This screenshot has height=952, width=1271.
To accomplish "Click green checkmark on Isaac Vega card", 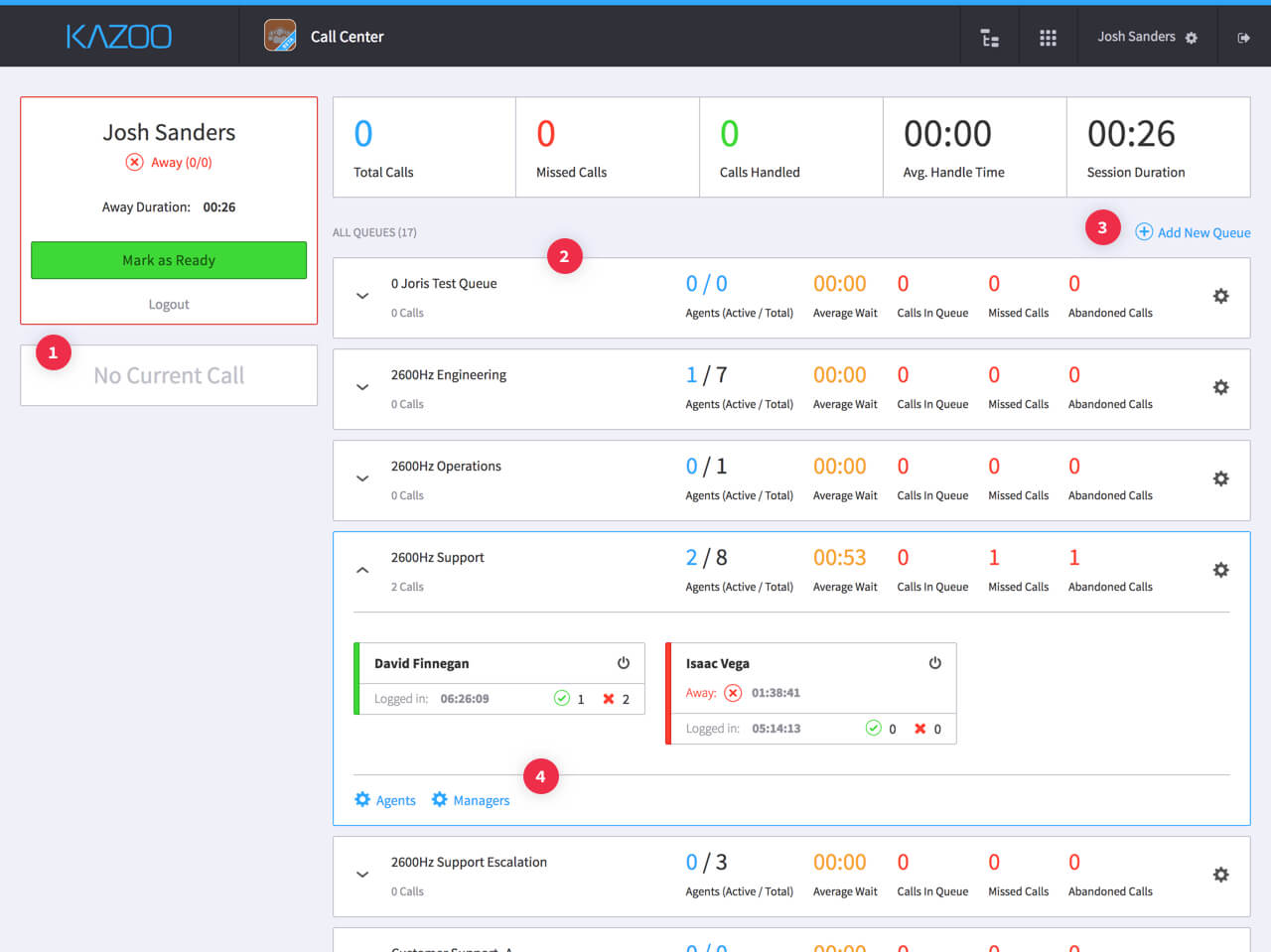I will (874, 728).
